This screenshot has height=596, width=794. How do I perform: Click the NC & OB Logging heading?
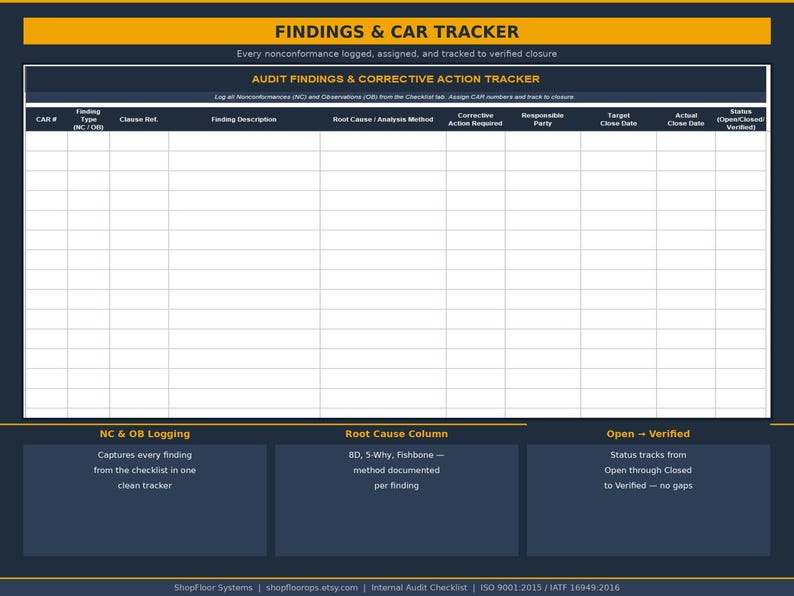(145, 434)
